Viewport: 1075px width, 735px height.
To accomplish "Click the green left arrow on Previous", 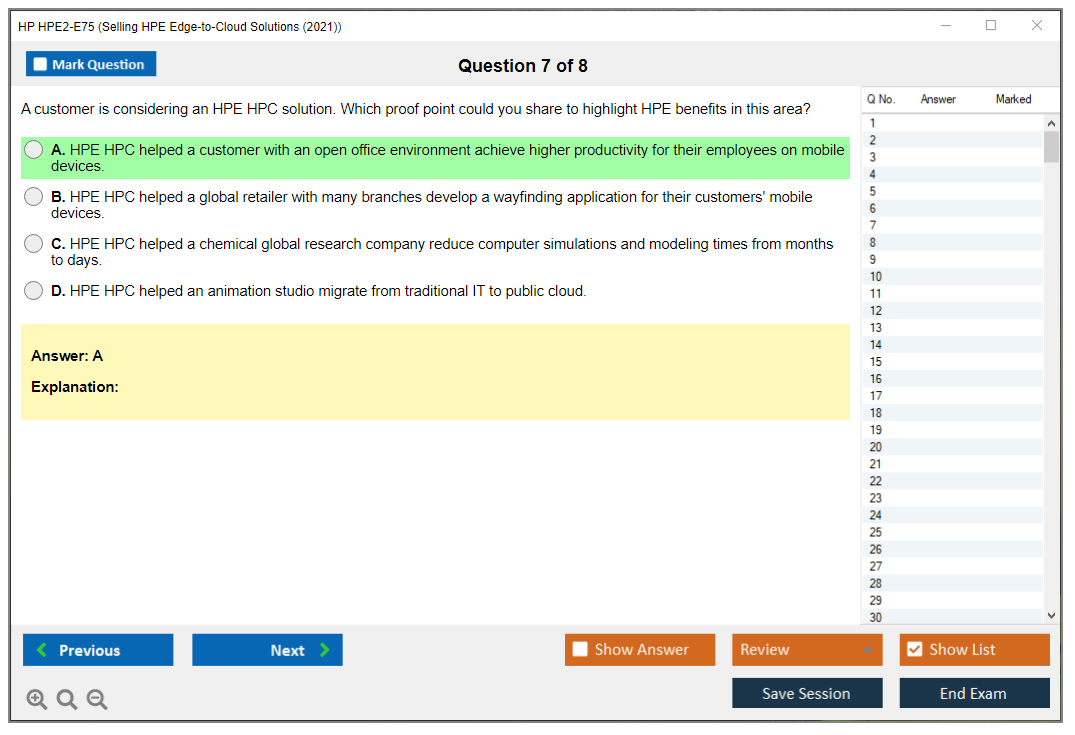I will (x=42, y=650).
